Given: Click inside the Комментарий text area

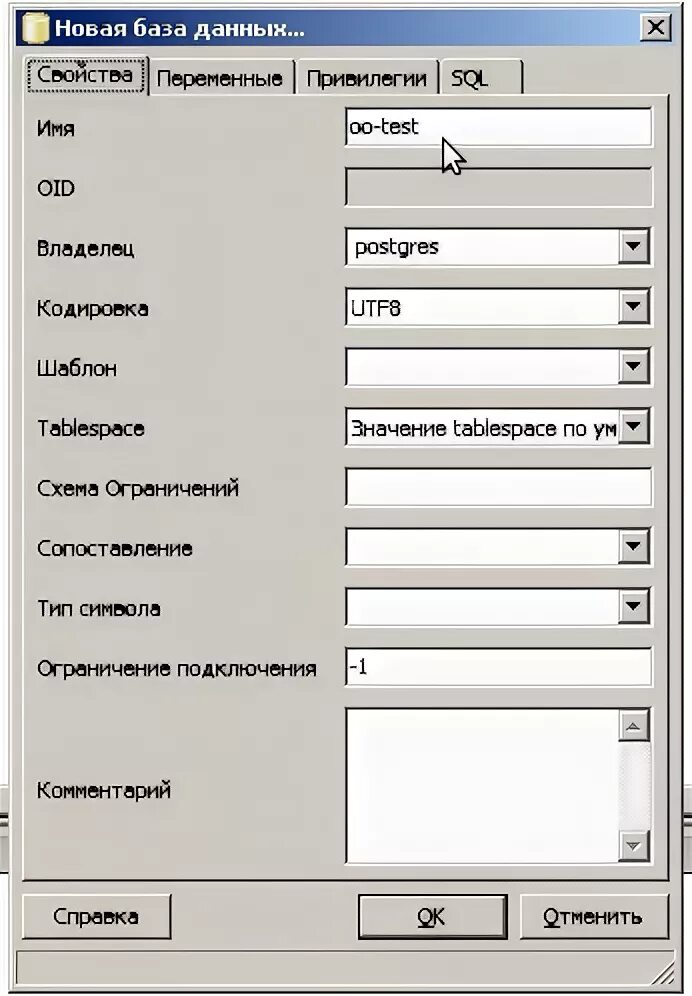Looking at the screenshot, I should (482, 785).
